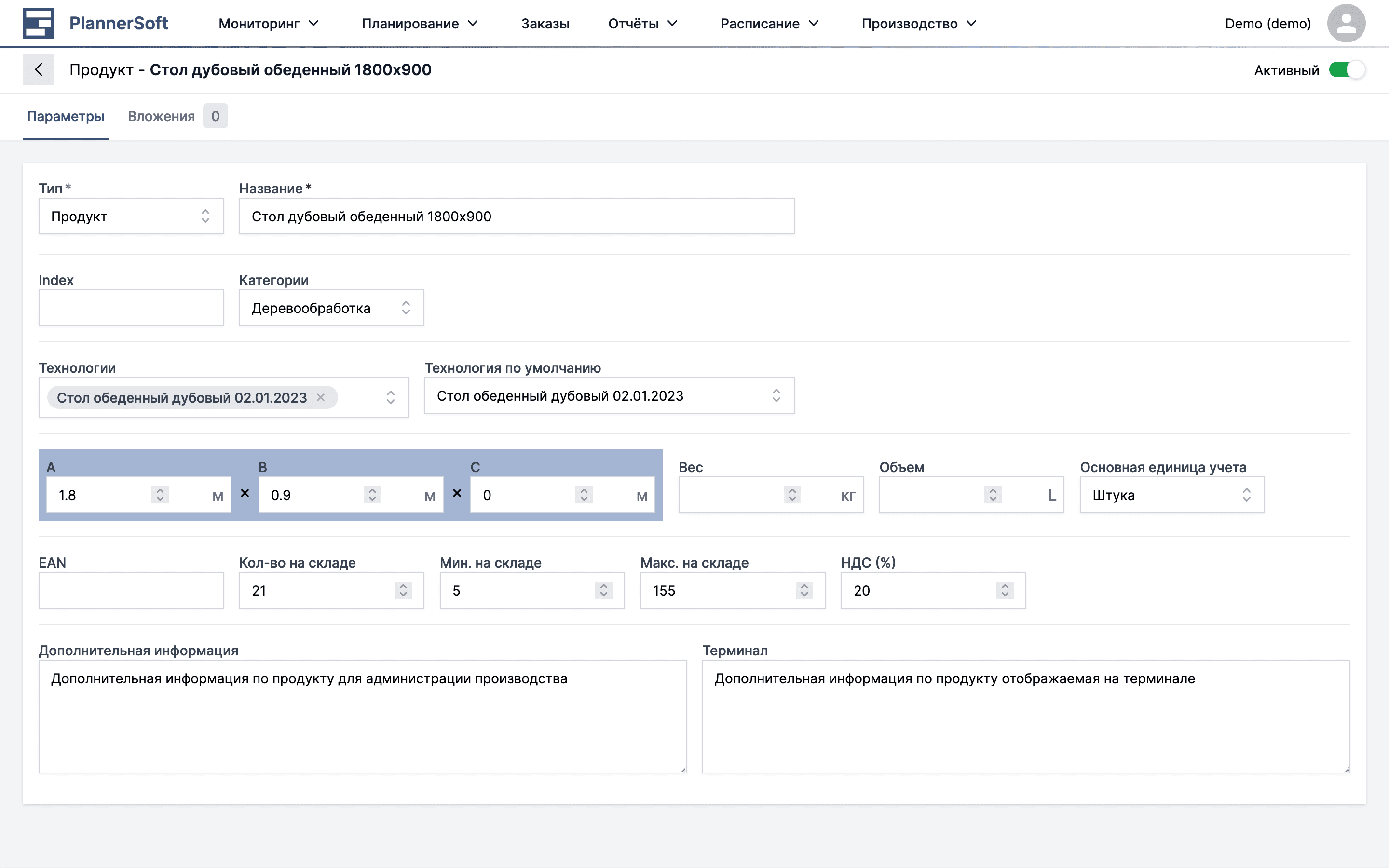Click the back arrow next to product title
The height and width of the screenshot is (868, 1389).
39,69
